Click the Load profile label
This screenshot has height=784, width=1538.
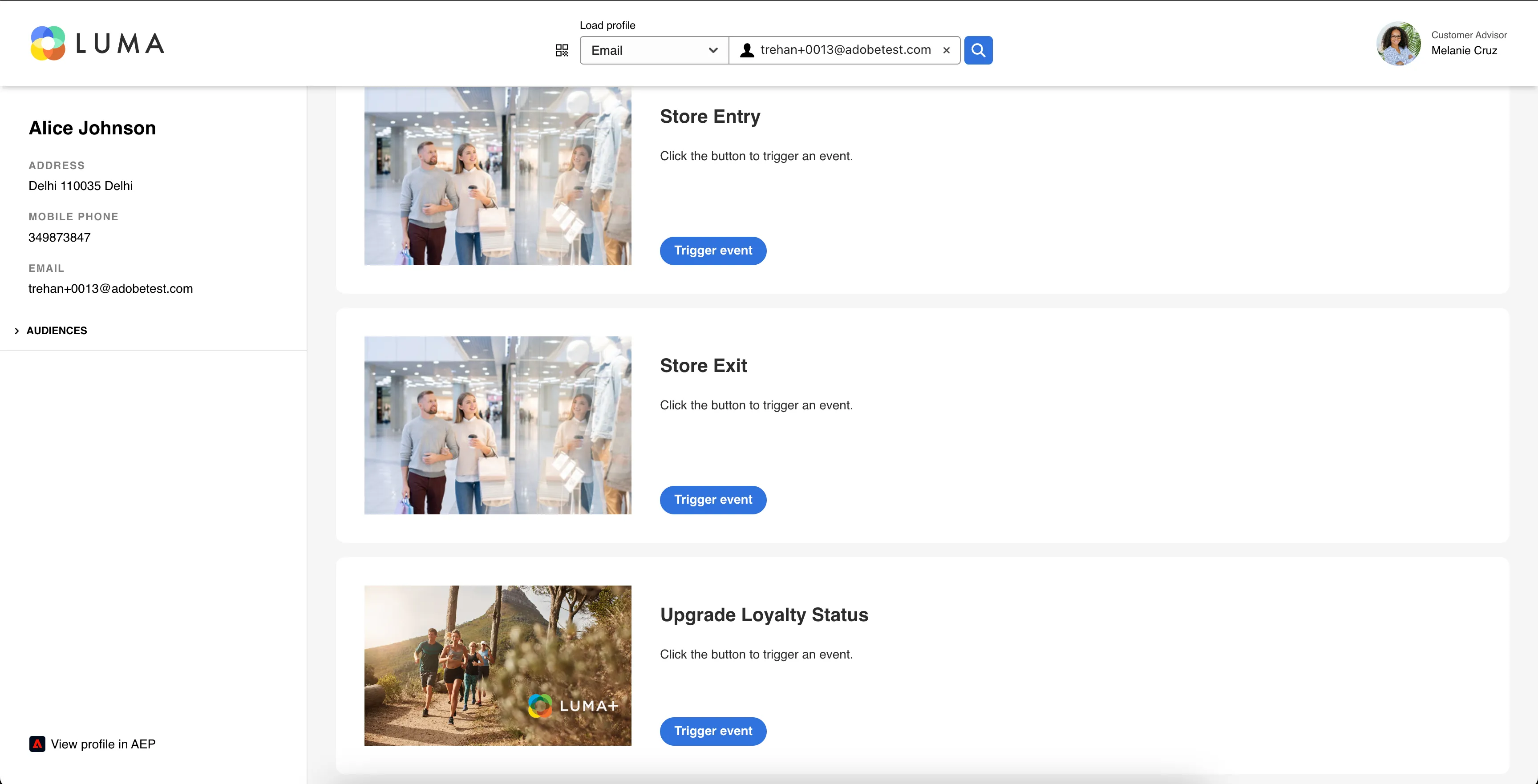coord(607,25)
